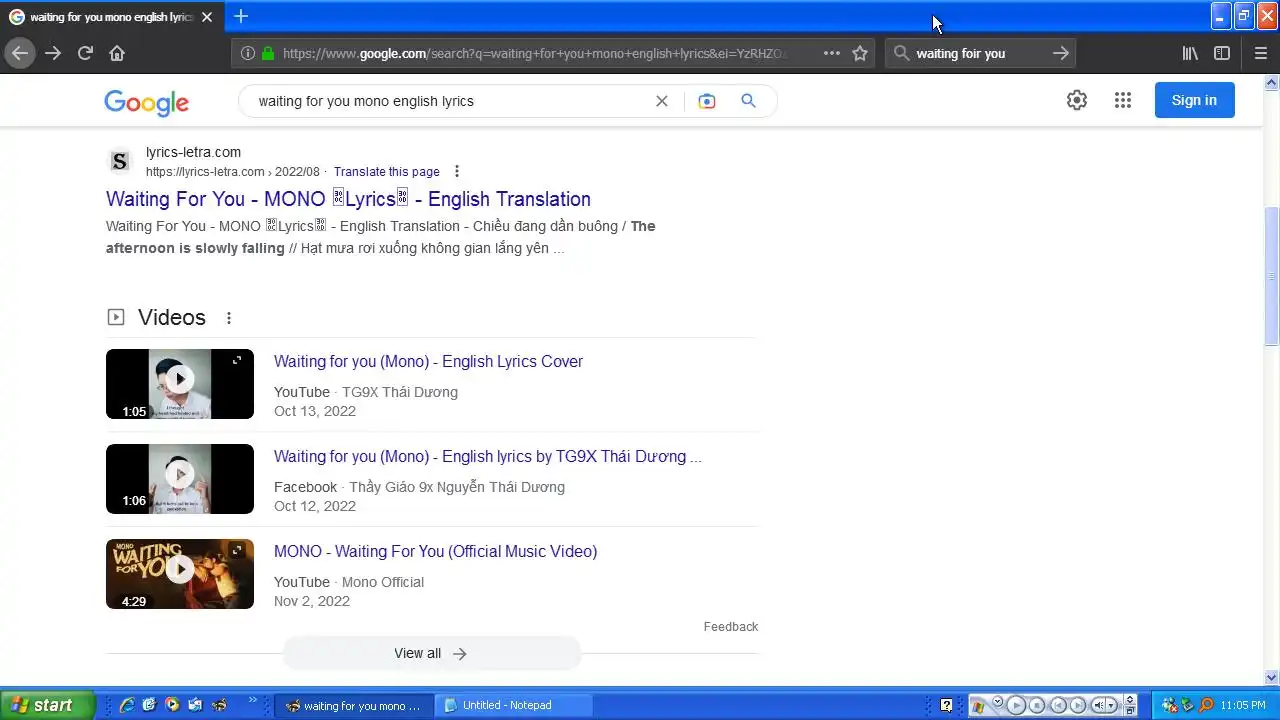Click the go arrow in browser search box
This screenshot has width=1280, height=720.
coord(1061,53)
